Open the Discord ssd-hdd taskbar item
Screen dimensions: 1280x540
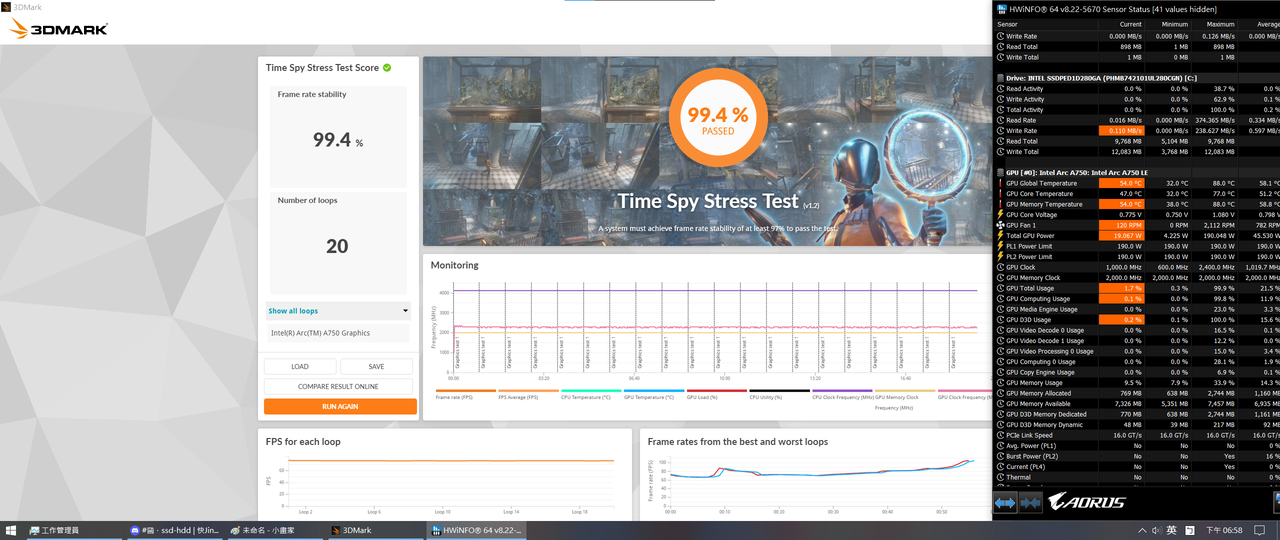click(176, 530)
